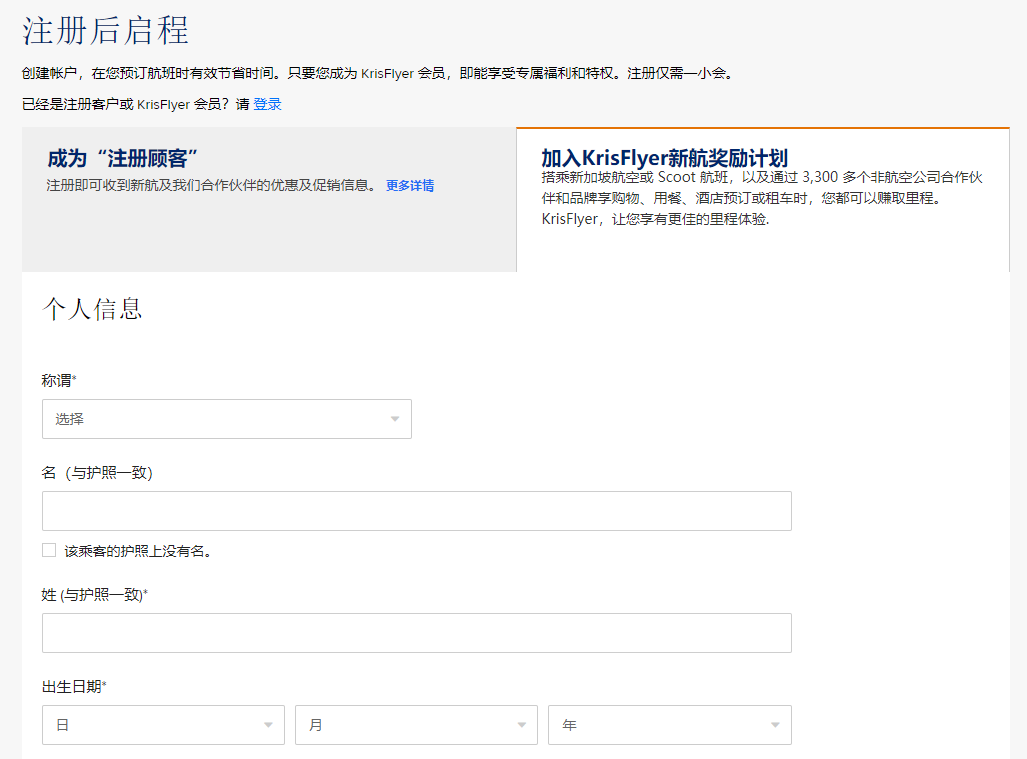Switch to the 成为"注册顾客" tab

click(x=124, y=159)
